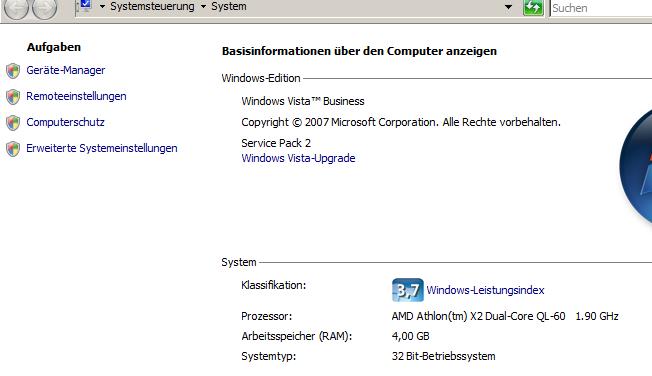Follow the Windows Vista-Upgrade link

(298, 158)
